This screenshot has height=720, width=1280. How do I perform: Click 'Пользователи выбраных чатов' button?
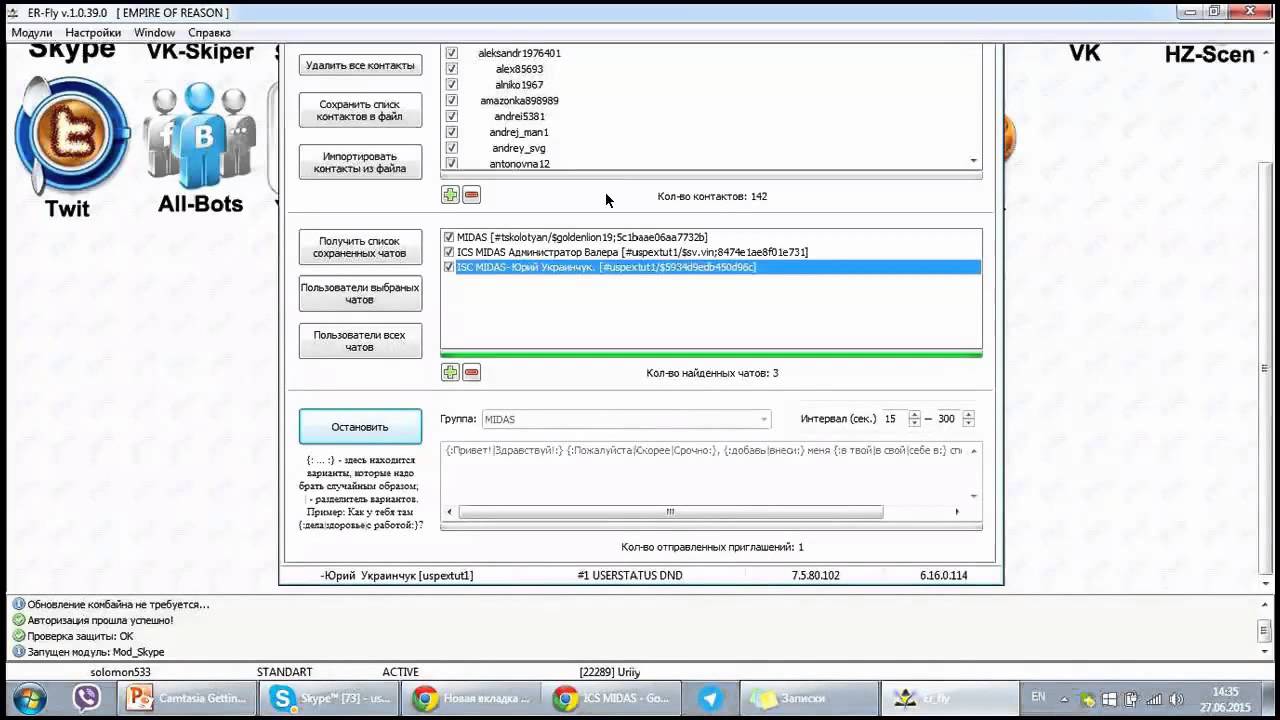point(360,294)
